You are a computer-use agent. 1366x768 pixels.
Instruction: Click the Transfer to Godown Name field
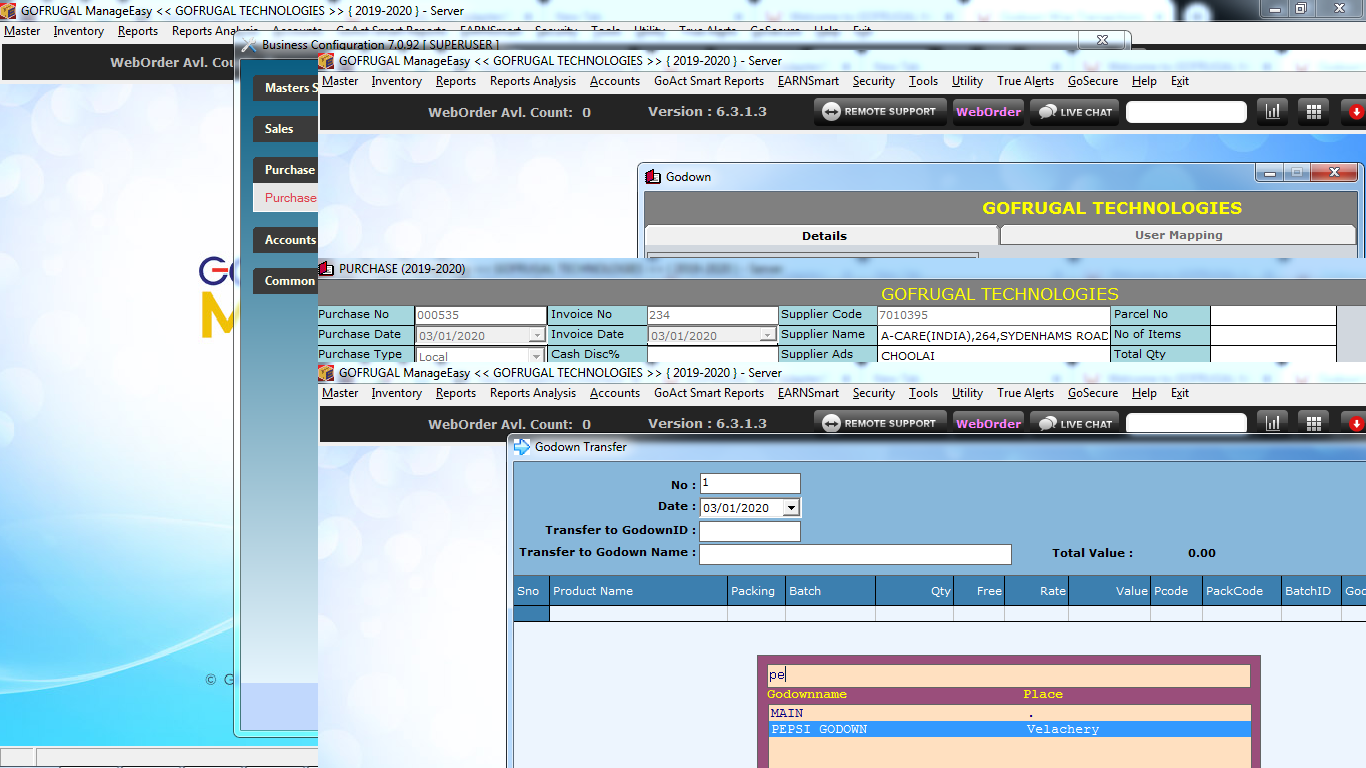(x=855, y=554)
